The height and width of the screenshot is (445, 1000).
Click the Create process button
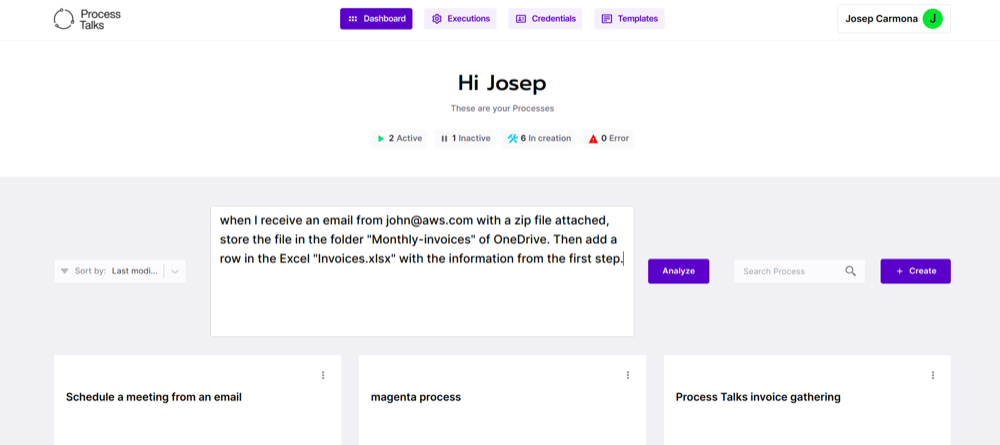916,271
